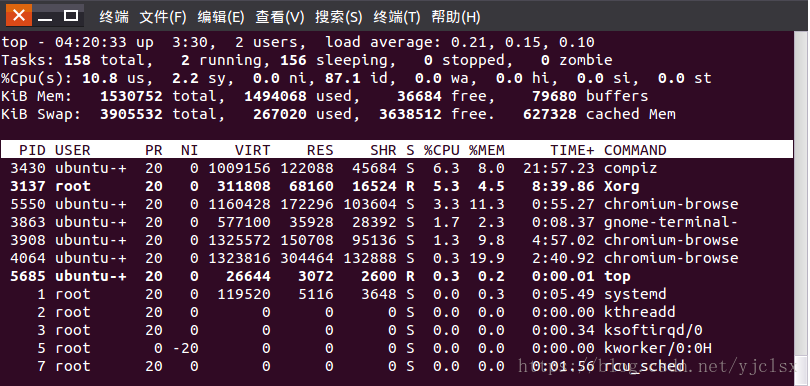Click the NI column header
The height and width of the screenshot is (386, 810).
pyautogui.click(x=190, y=150)
